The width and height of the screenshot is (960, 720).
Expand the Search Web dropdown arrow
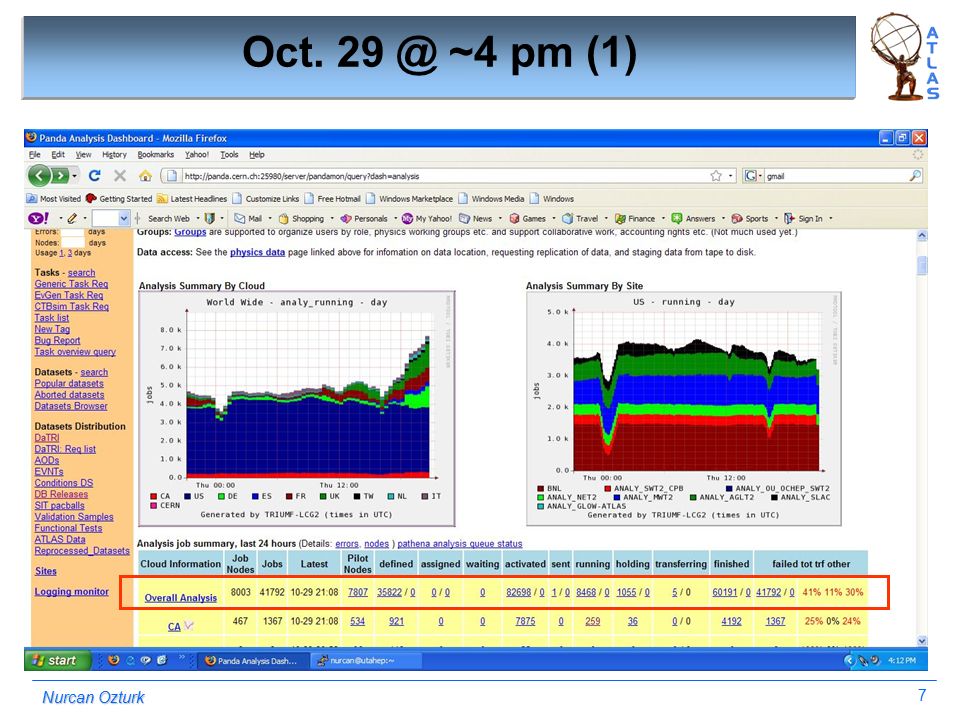(198, 219)
